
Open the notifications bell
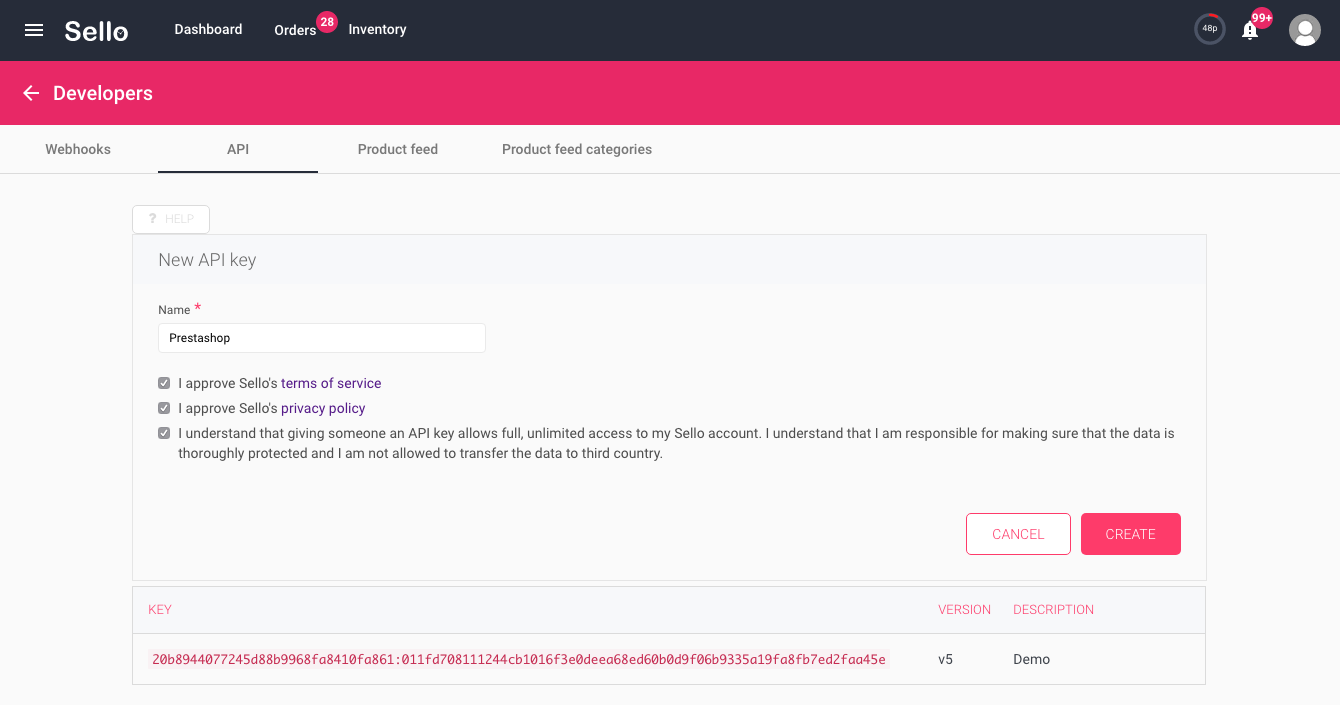pos(1250,30)
